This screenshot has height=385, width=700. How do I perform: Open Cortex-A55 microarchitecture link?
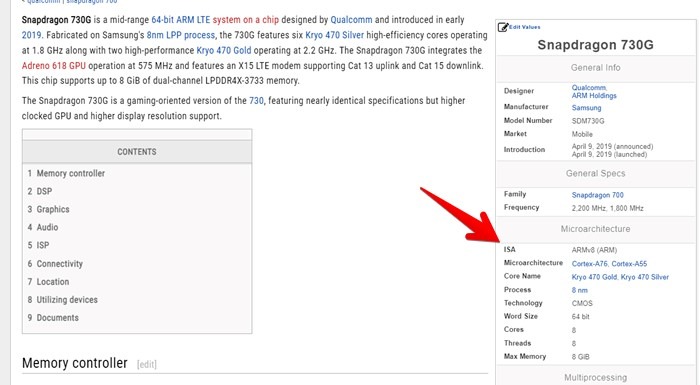coord(629,264)
